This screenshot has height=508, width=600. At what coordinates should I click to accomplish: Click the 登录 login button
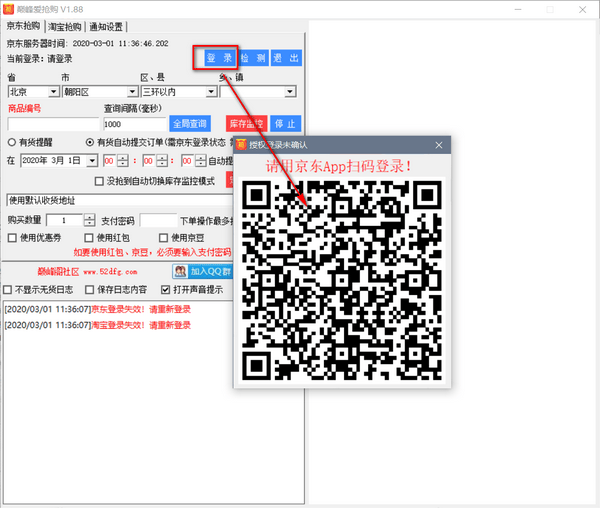click(x=216, y=58)
